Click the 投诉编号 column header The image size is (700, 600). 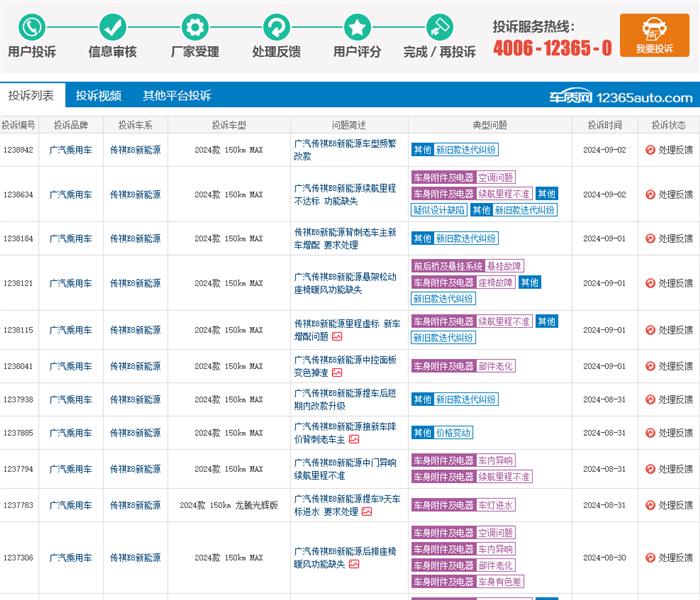click(18, 125)
